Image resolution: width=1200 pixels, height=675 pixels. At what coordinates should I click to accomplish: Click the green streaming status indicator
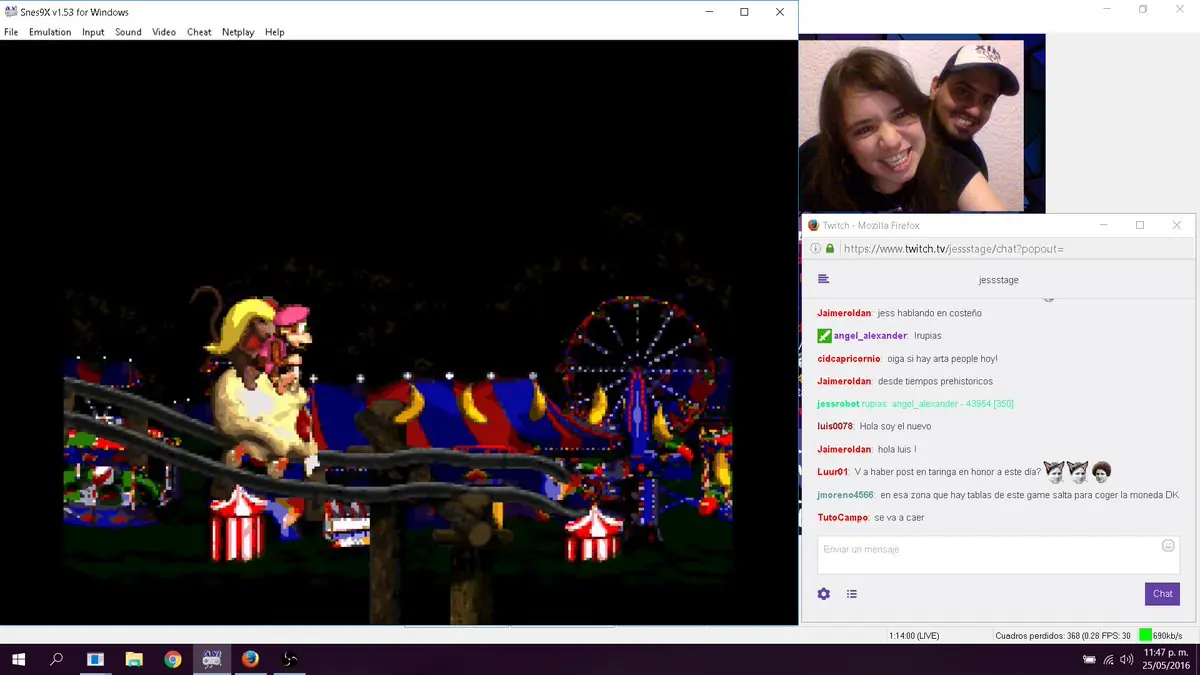1145,635
